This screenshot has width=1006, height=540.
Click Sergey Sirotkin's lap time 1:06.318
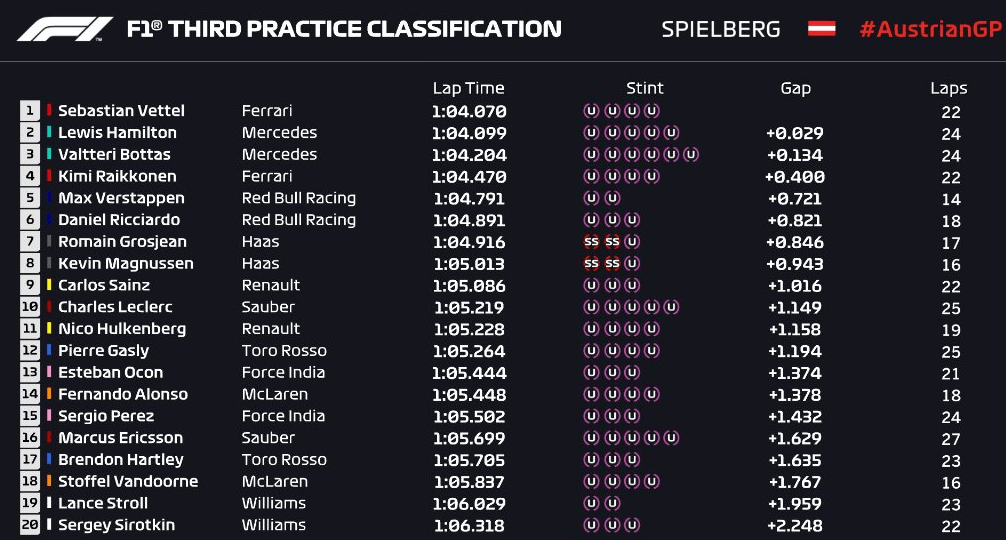coord(469,526)
